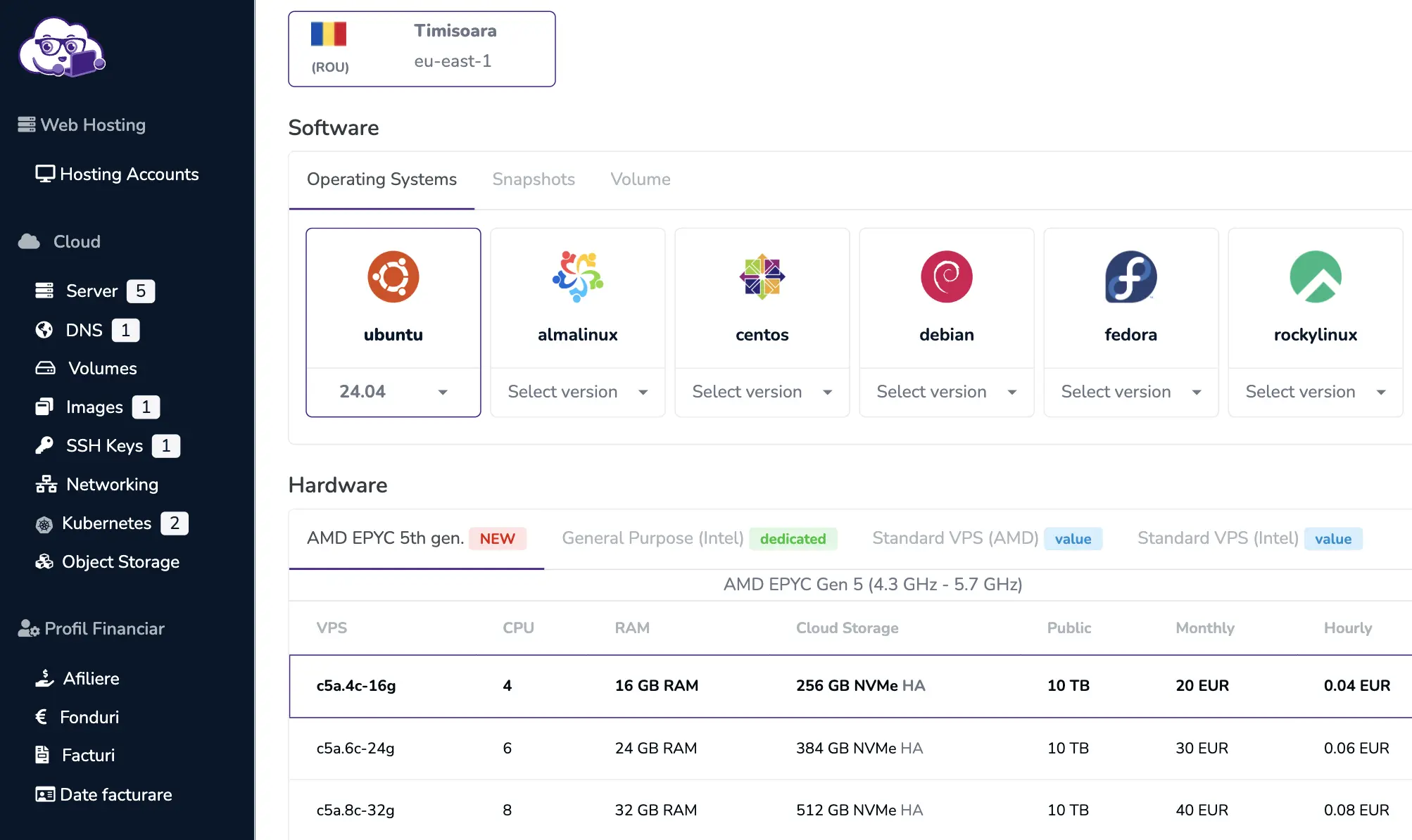Image resolution: width=1412 pixels, height=840 pixels.
Task: Select the c5a.4c-16g plan row
Action: coord(850,686)
